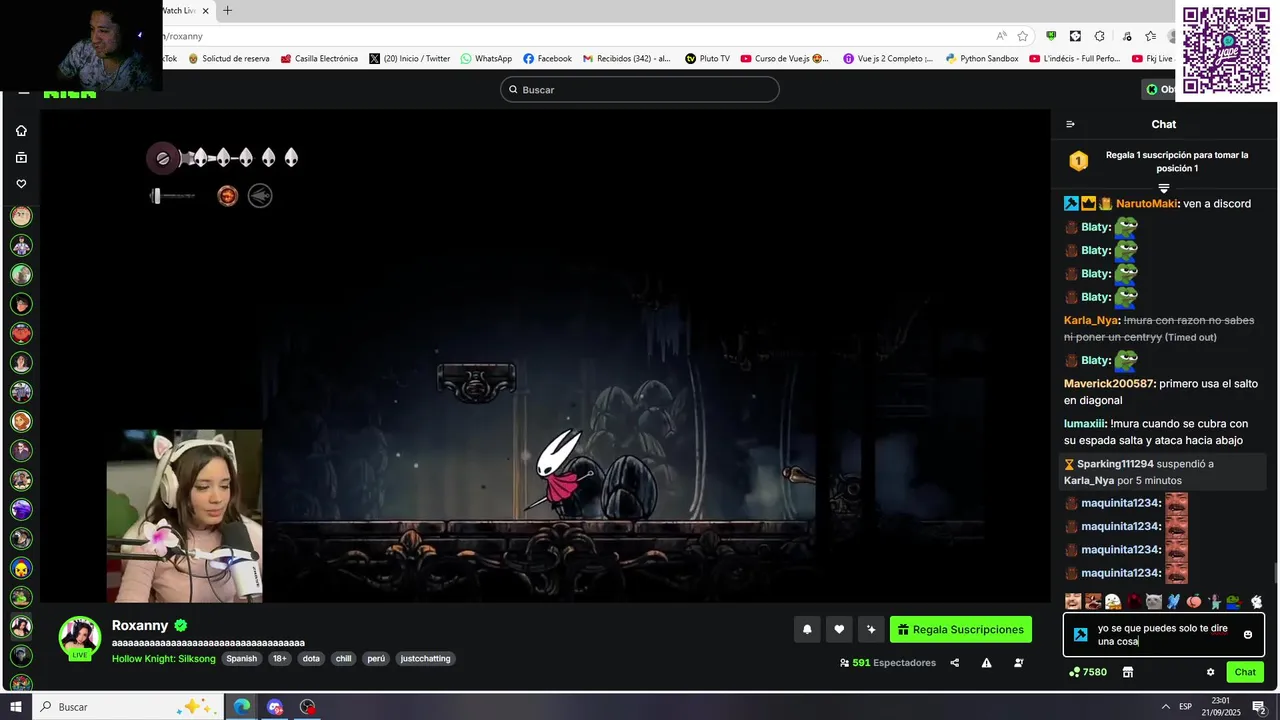
Task: Share the stream using the share icon
Action: coord(954,663)
